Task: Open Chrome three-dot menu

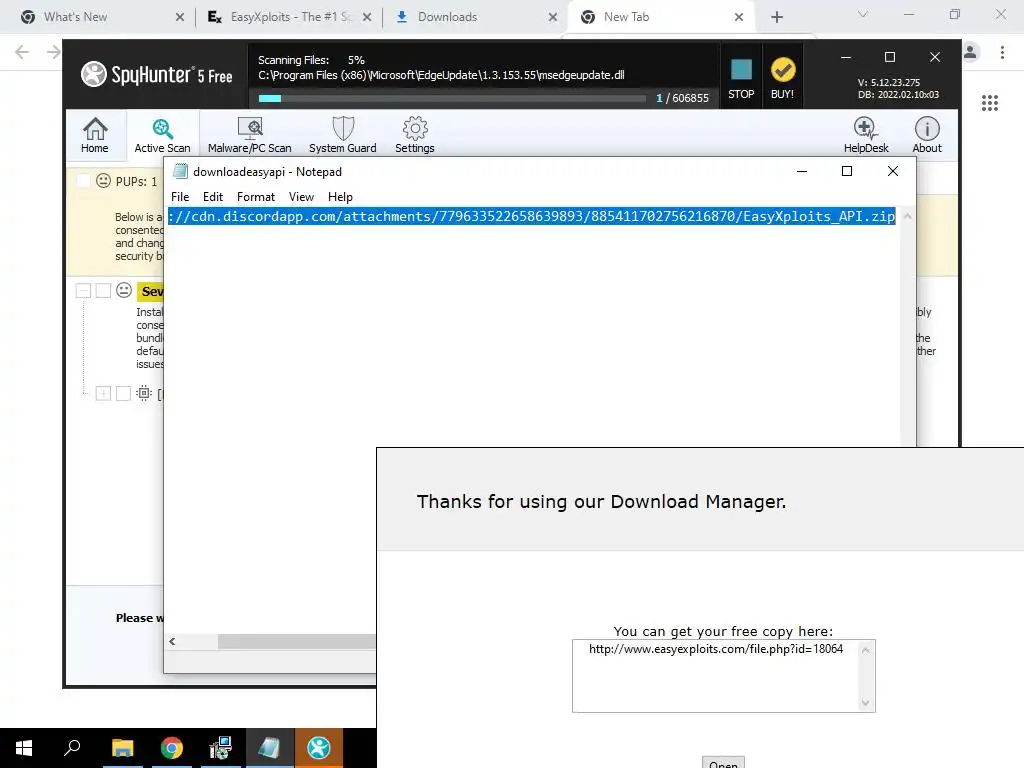Action: point(1002,52)
